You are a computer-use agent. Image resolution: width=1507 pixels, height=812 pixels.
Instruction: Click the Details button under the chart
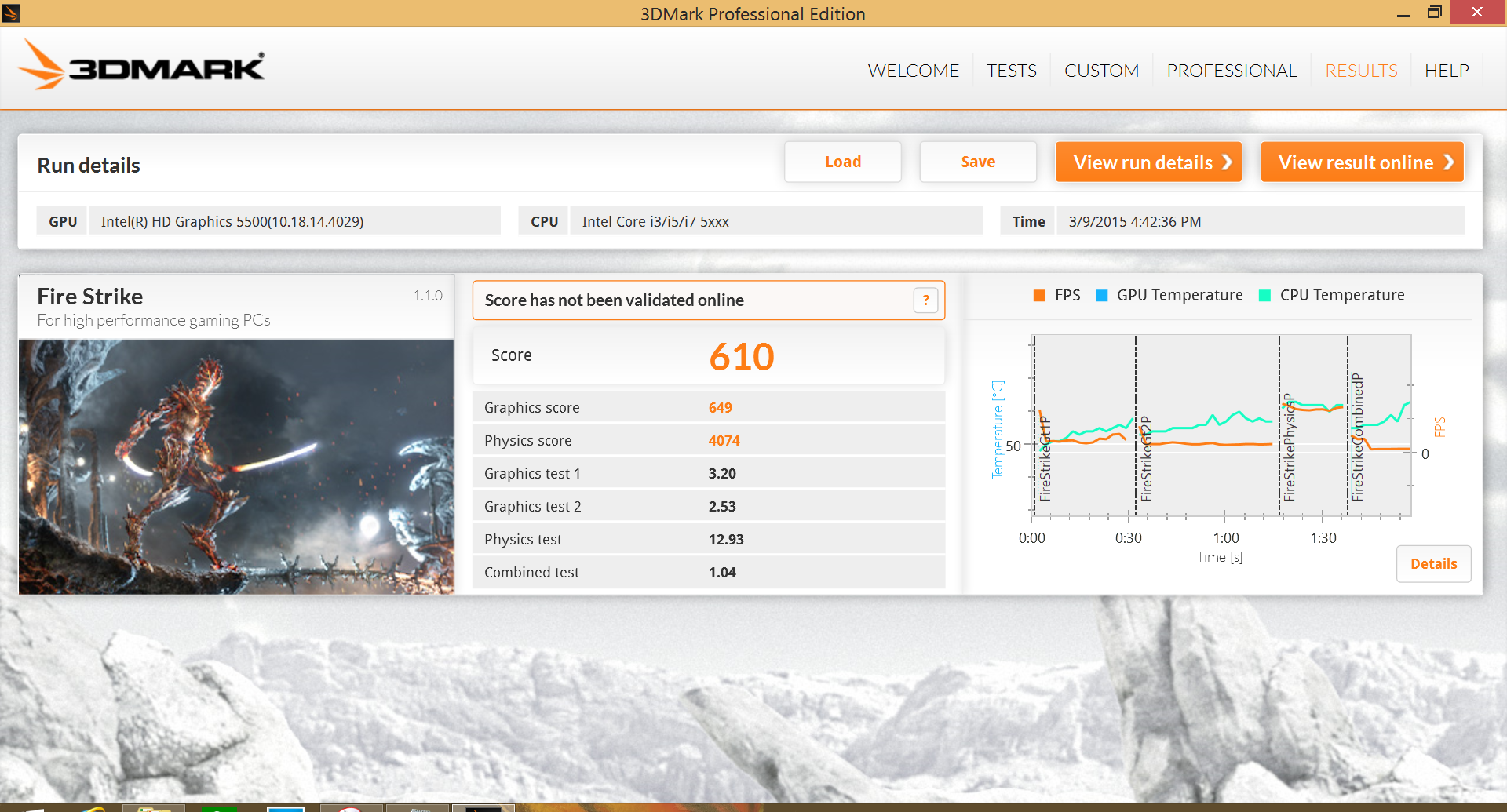[1433, 564]
